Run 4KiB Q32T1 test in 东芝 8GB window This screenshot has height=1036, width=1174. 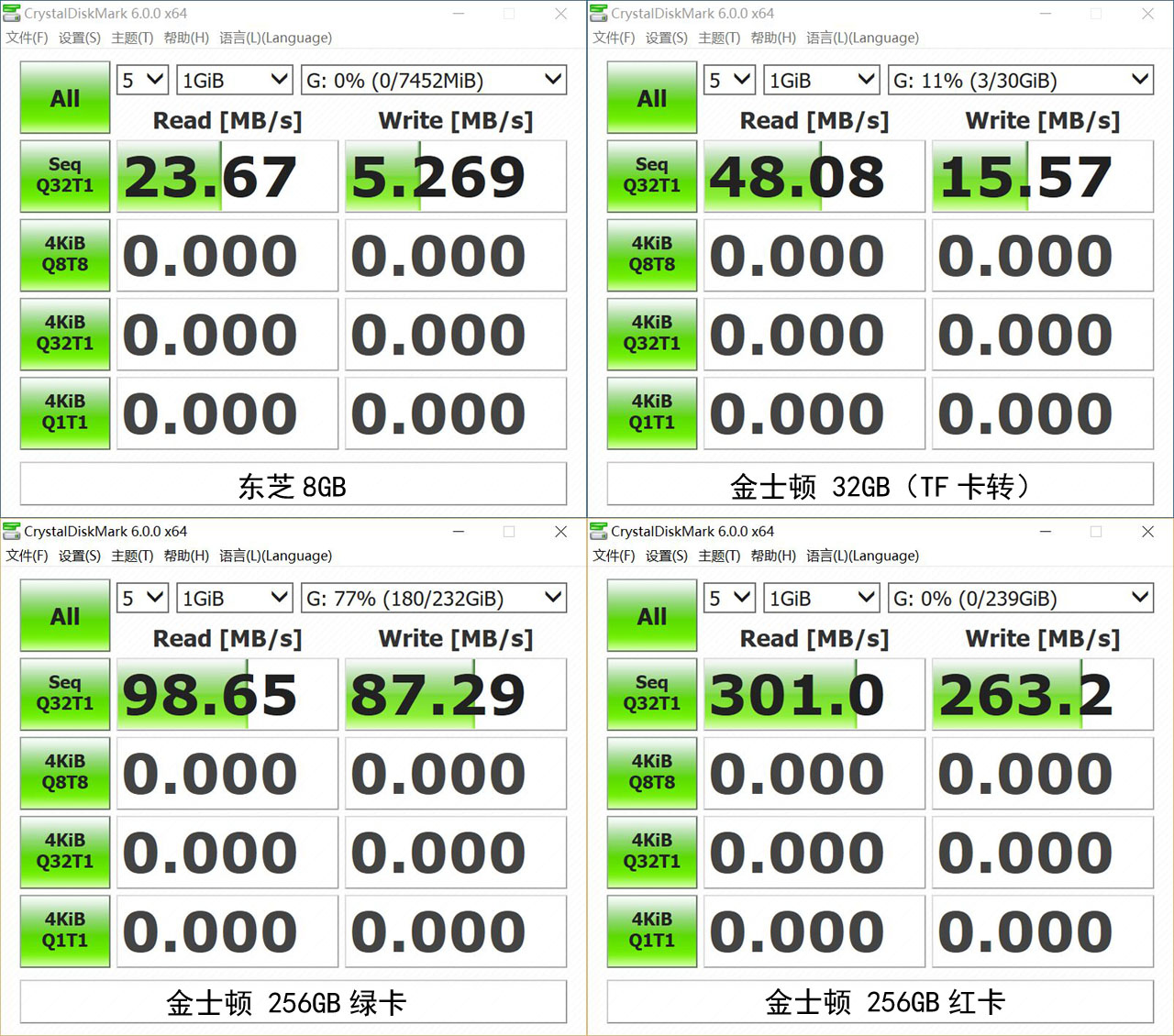point(65,334)
